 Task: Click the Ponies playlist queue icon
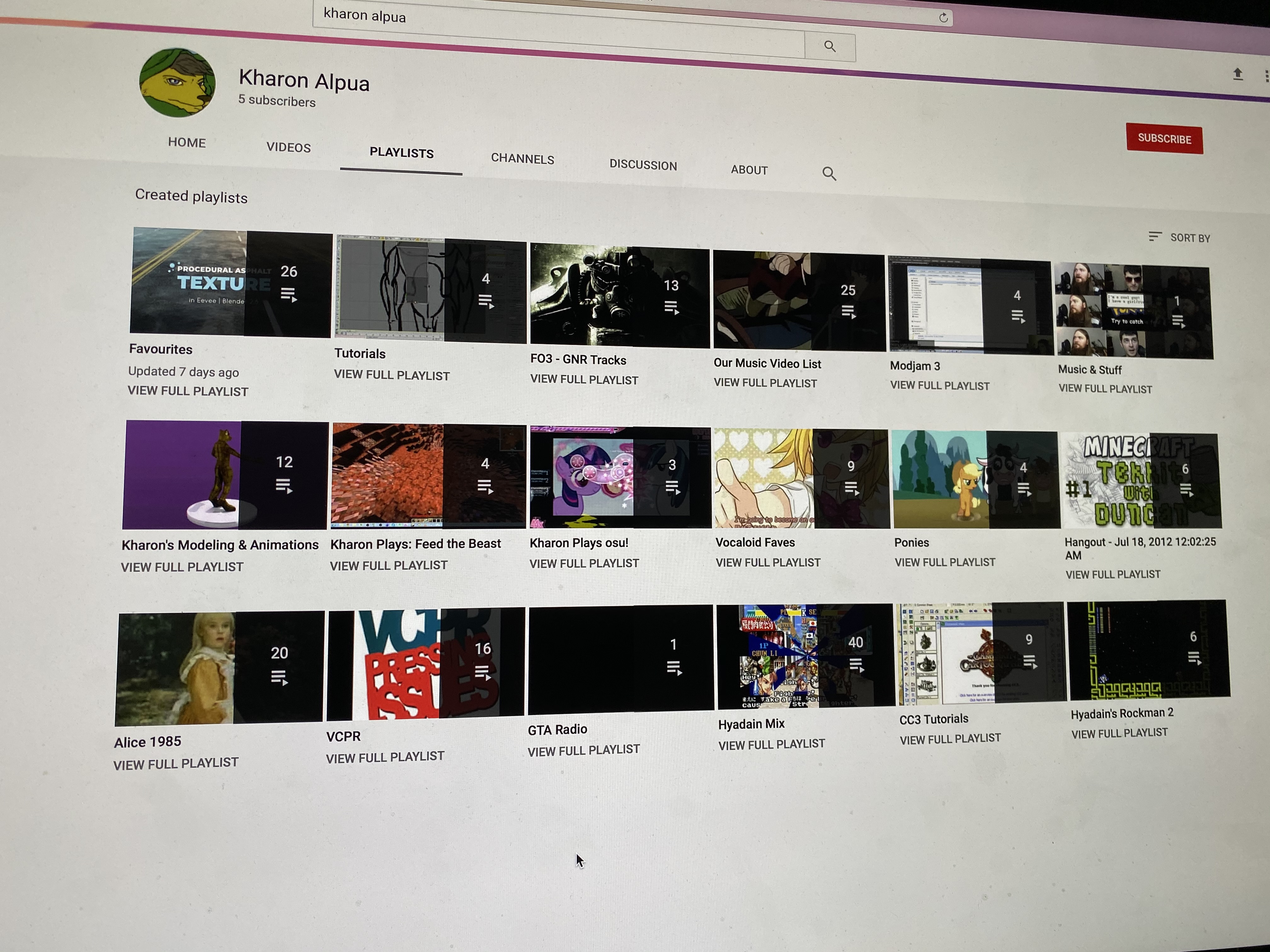[1024, 489]
